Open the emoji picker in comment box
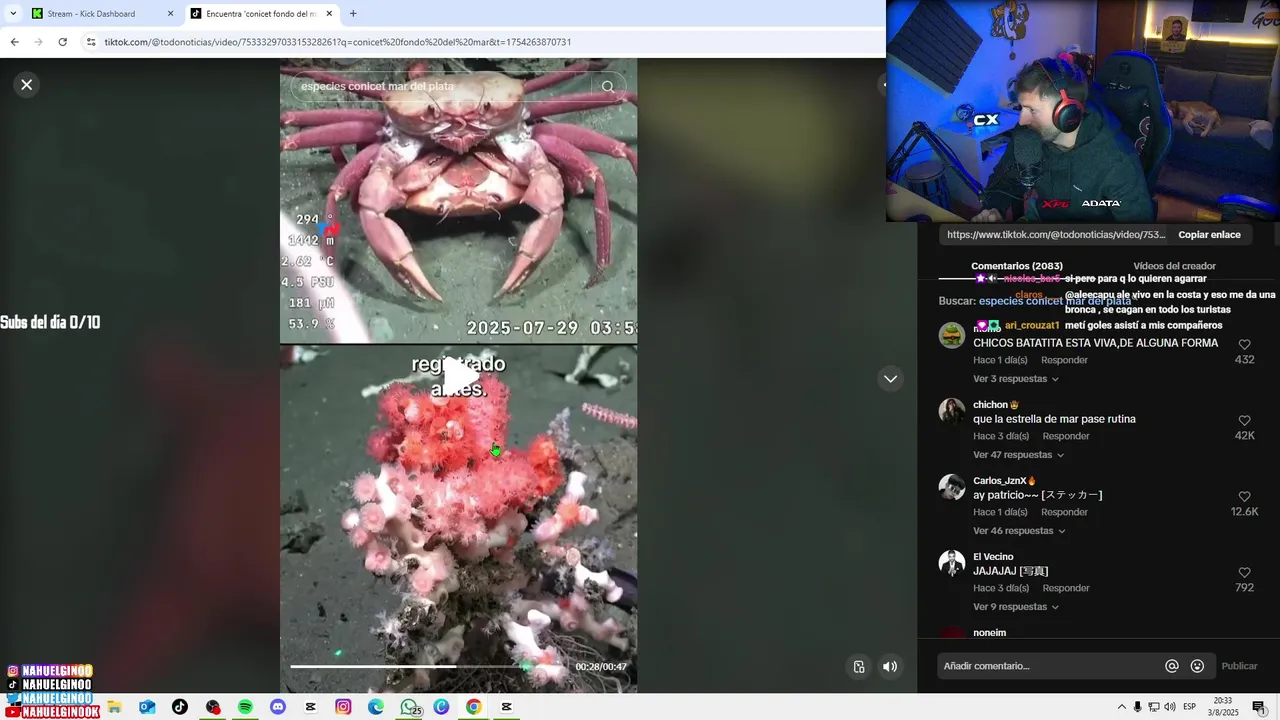1280x720 pixels. coord(1197,666)
